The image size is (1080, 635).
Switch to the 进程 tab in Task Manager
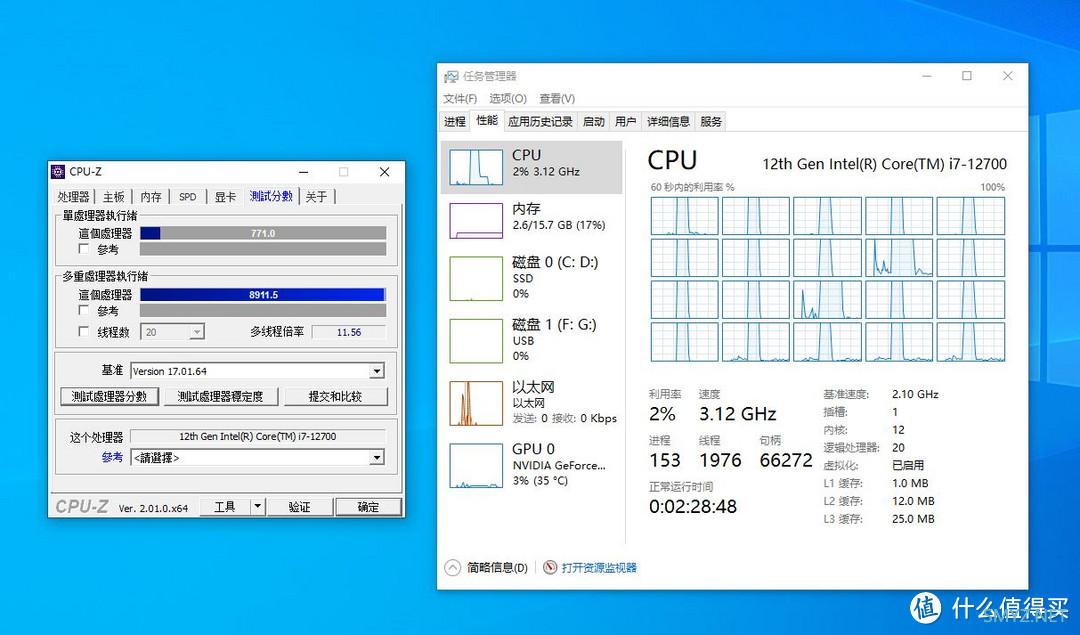click(455, 122)
